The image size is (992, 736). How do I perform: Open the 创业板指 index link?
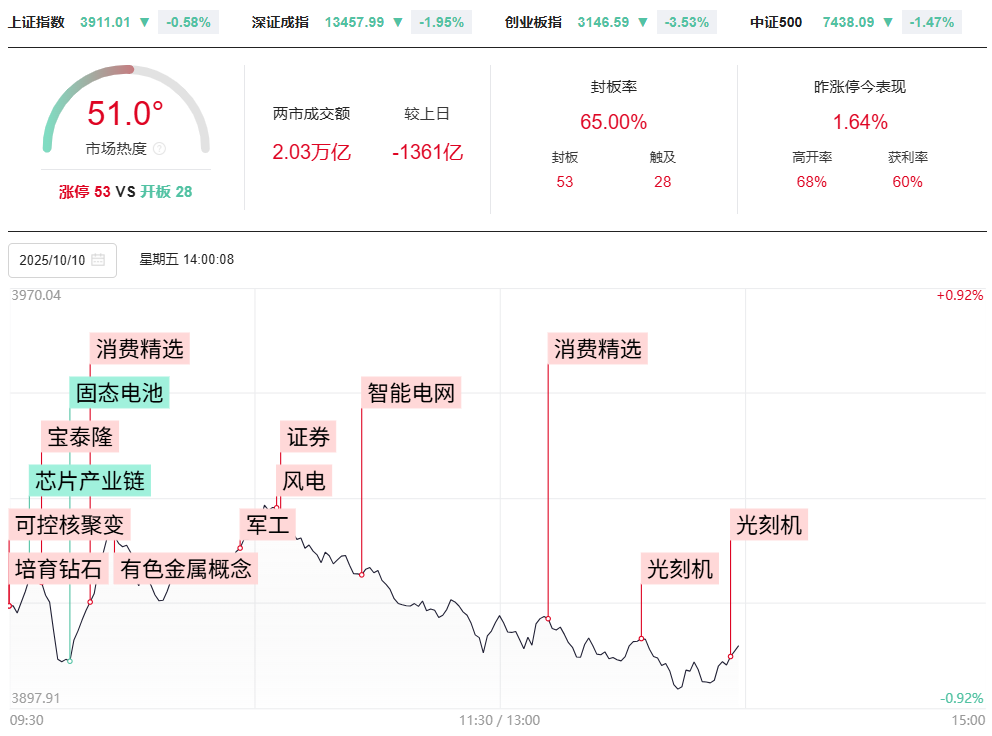pos(533,22)
